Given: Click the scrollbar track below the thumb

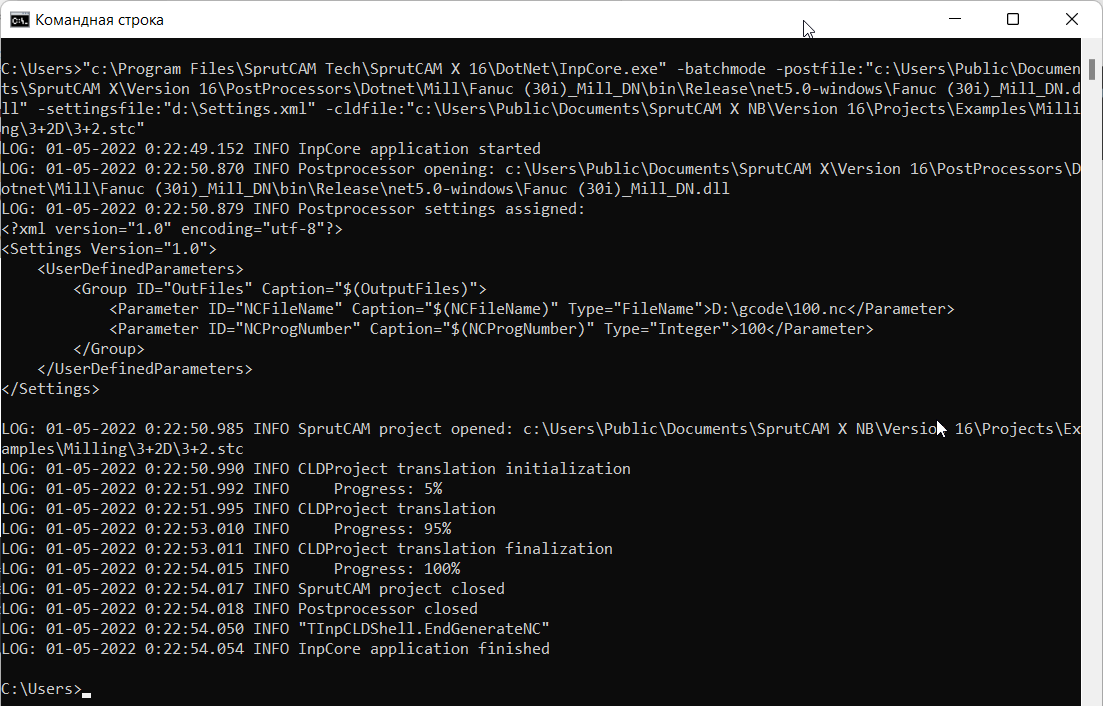Looking at the screenshot, I should tap(1091, 400).
